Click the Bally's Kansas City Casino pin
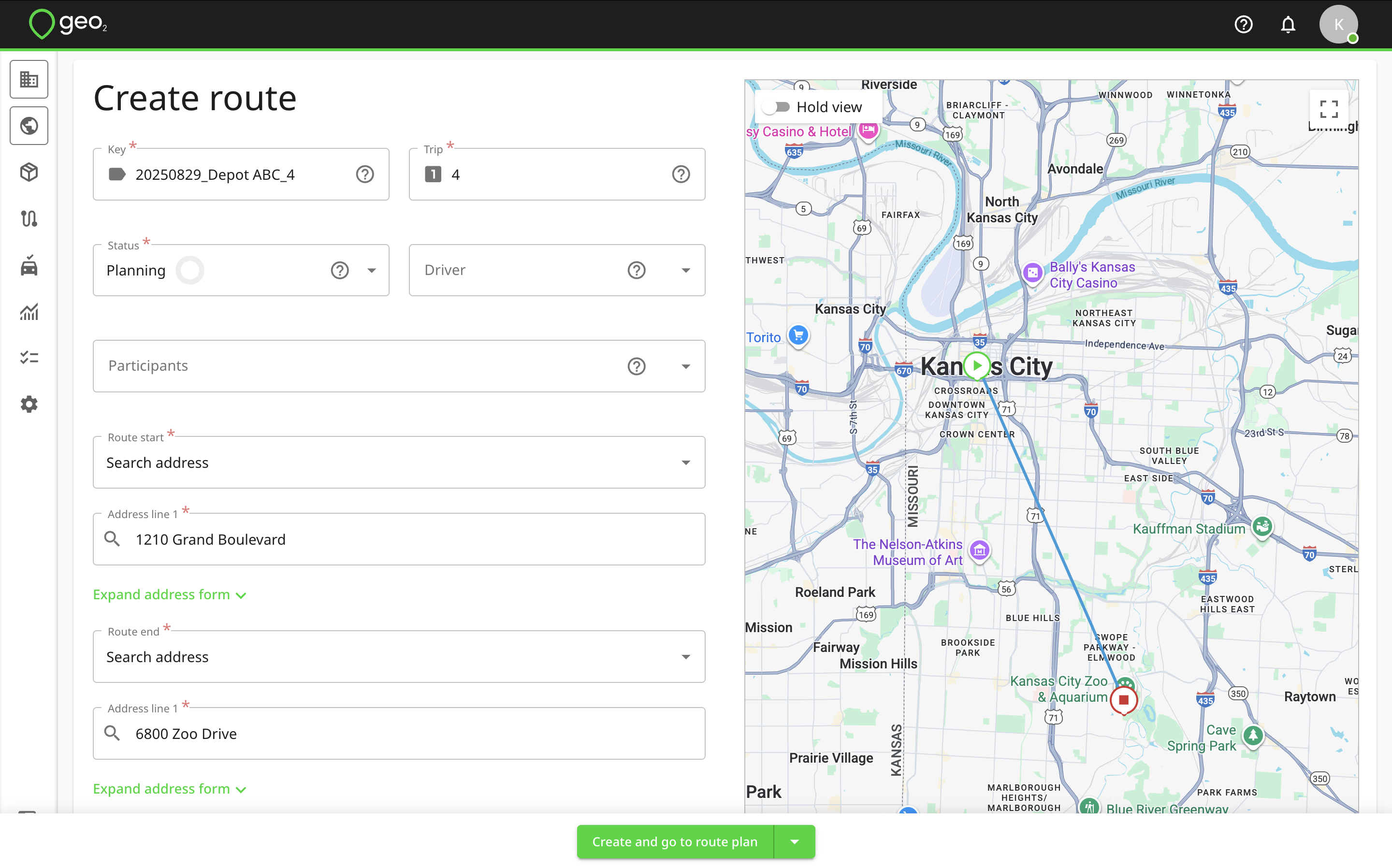 pyautogui.click(x=1033, y=273)
